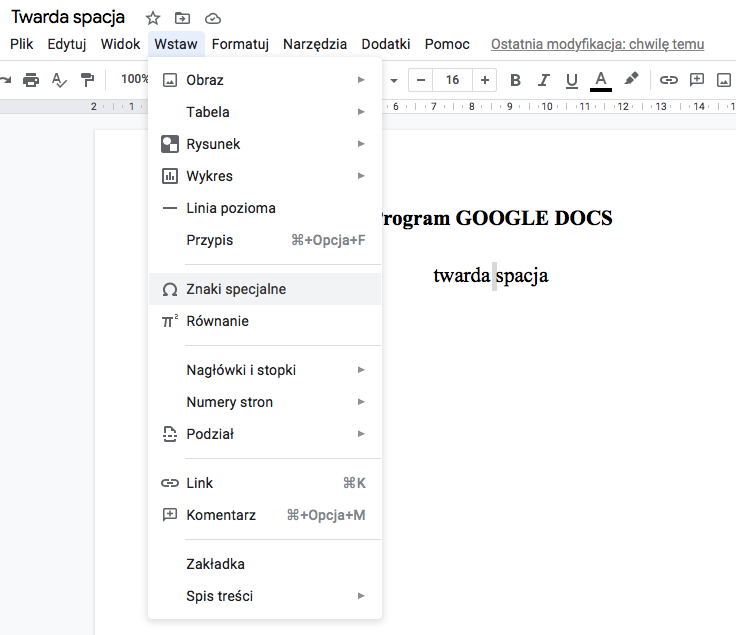Toggle bold formatting
The width and height of the screenshot is (736, 635).
pos(515,80)
